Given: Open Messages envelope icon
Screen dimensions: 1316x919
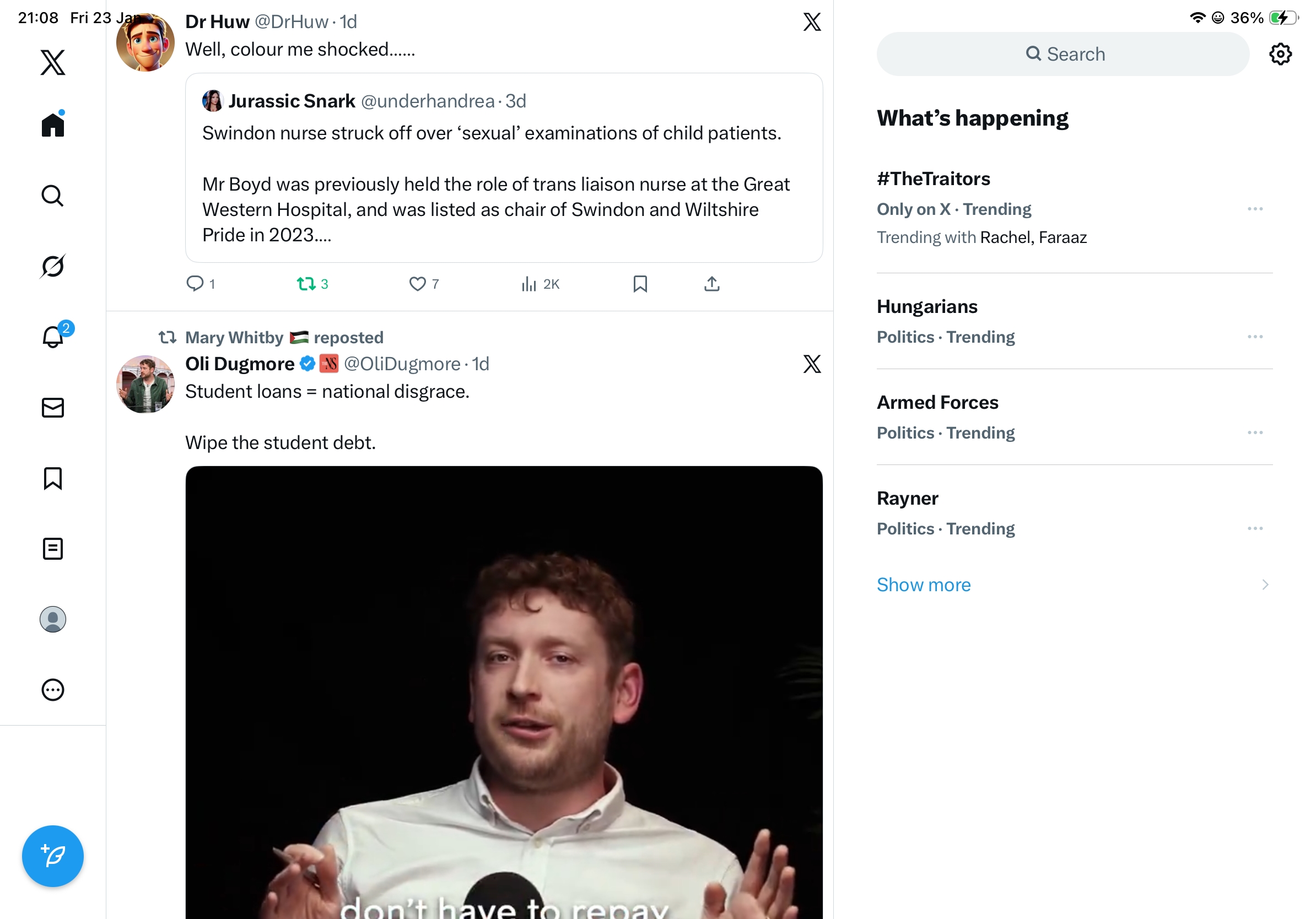Looking at the screenshot, I should (53, 408).
